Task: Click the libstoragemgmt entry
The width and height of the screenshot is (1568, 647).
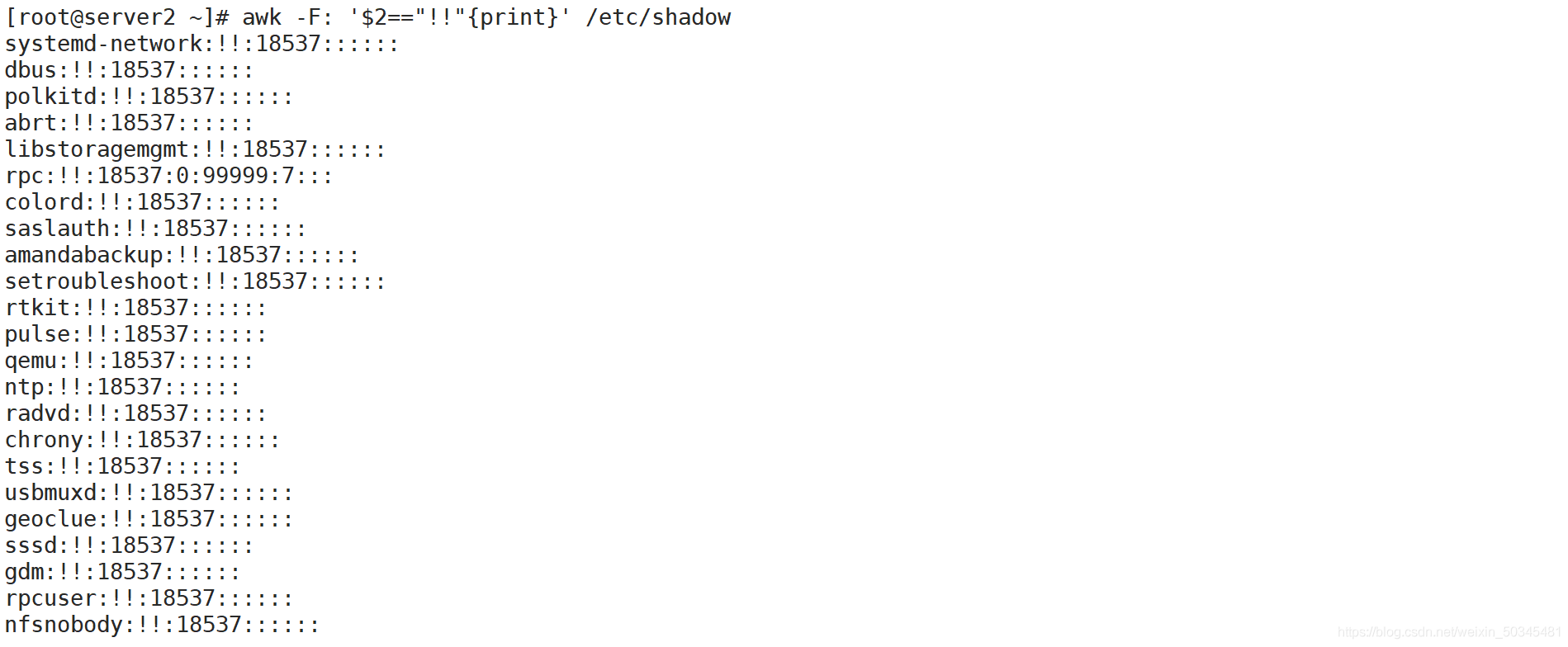Action: click(x=195, y=149)
